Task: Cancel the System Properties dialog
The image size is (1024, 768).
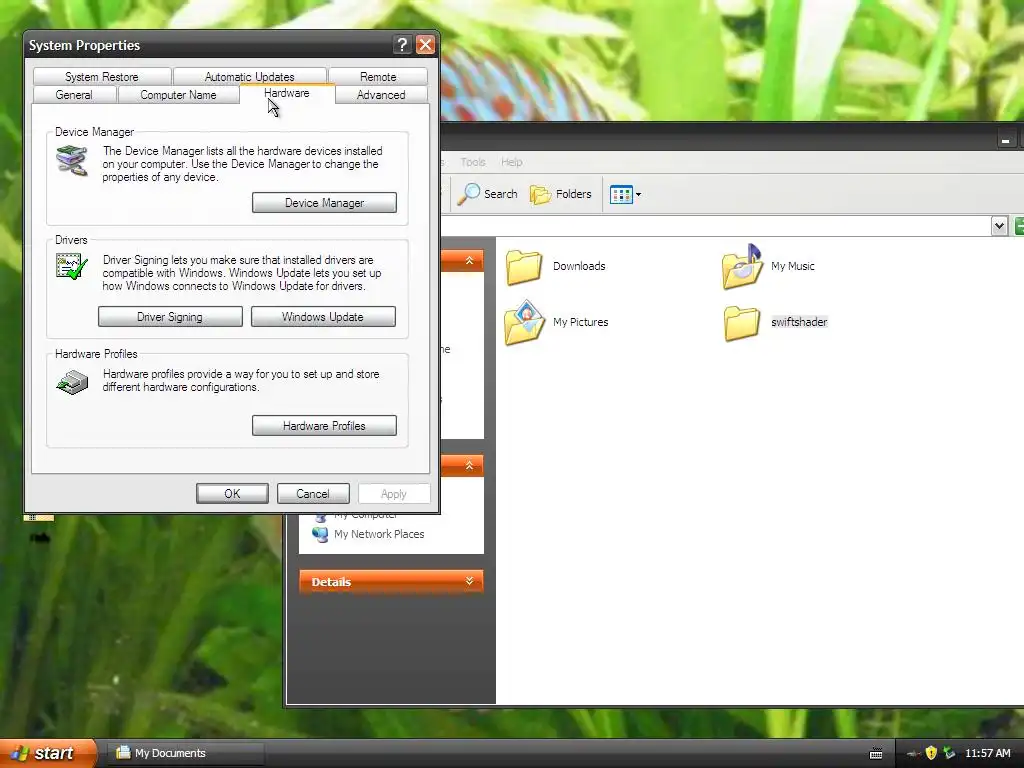Action: tap(313, 494)
